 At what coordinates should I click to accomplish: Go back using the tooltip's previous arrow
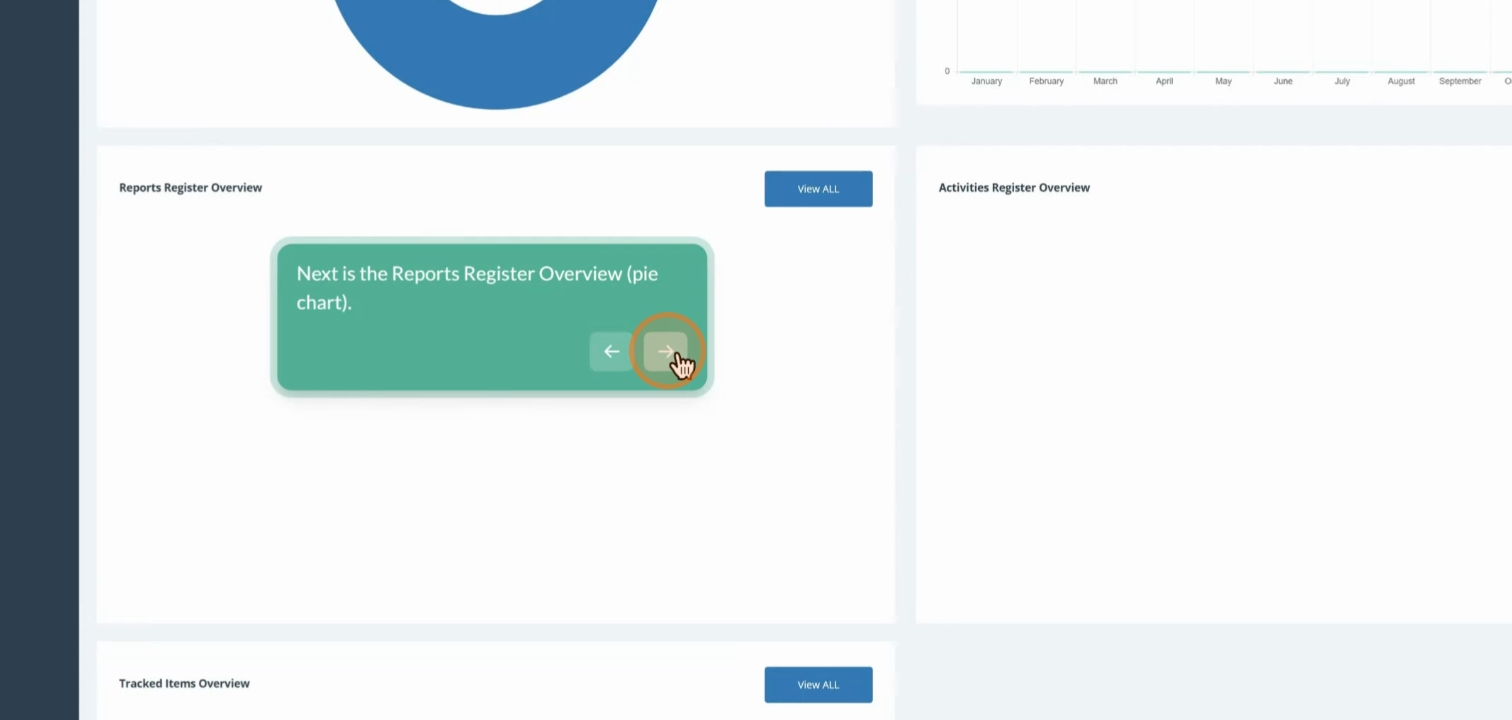pyautogui.click(x=611, y=351)
